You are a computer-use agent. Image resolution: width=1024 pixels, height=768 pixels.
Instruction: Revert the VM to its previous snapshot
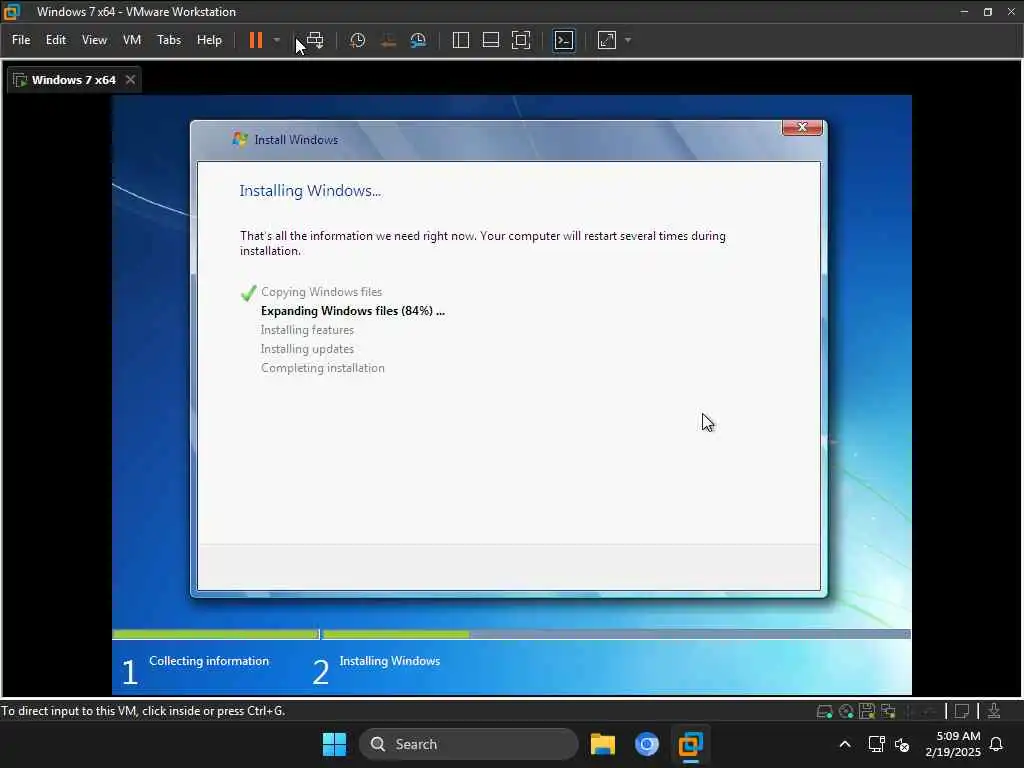388,40
